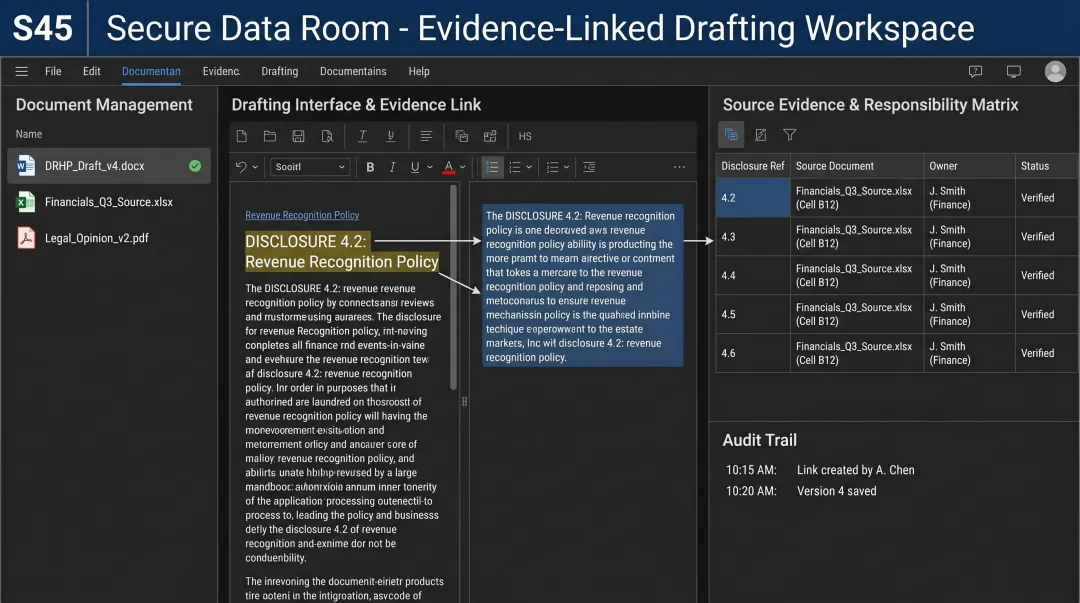This screenshot has width=1080, height=603.
Task: Click the align paragraph lines icon
Action: point(426,136)
